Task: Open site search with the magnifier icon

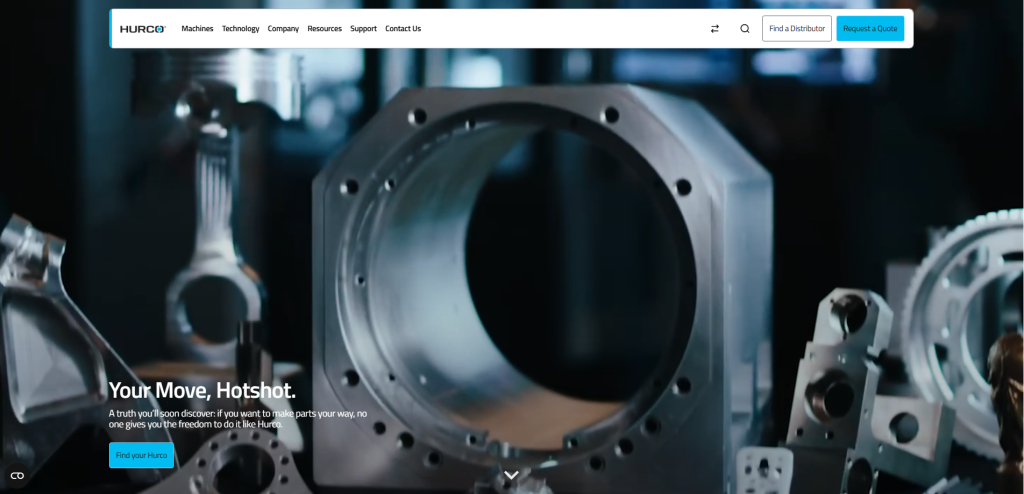Action: [x=744, y=29]
